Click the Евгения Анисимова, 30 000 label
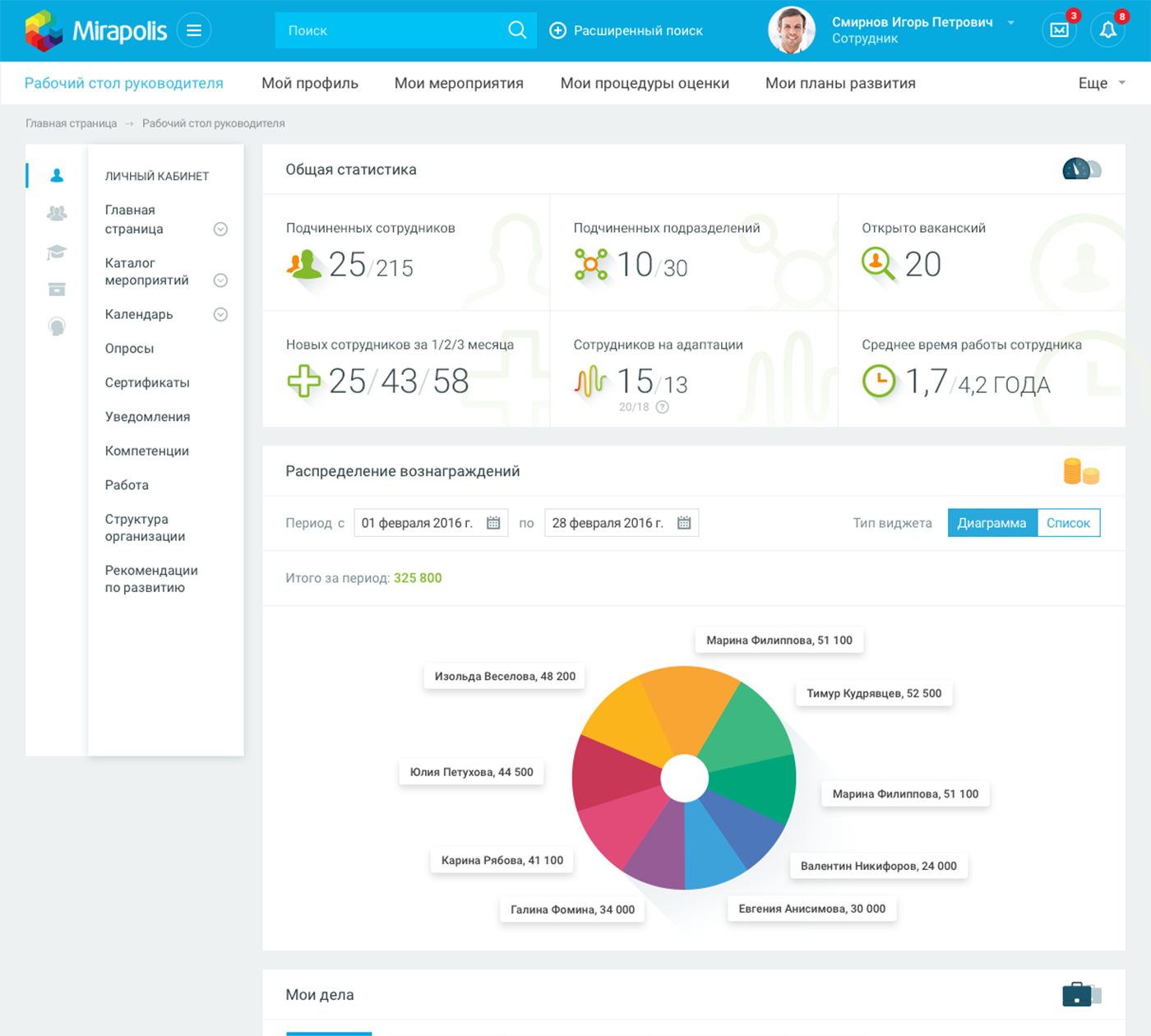The height and width of the screenshot is (1036, 1151). (x=812, y=909)
